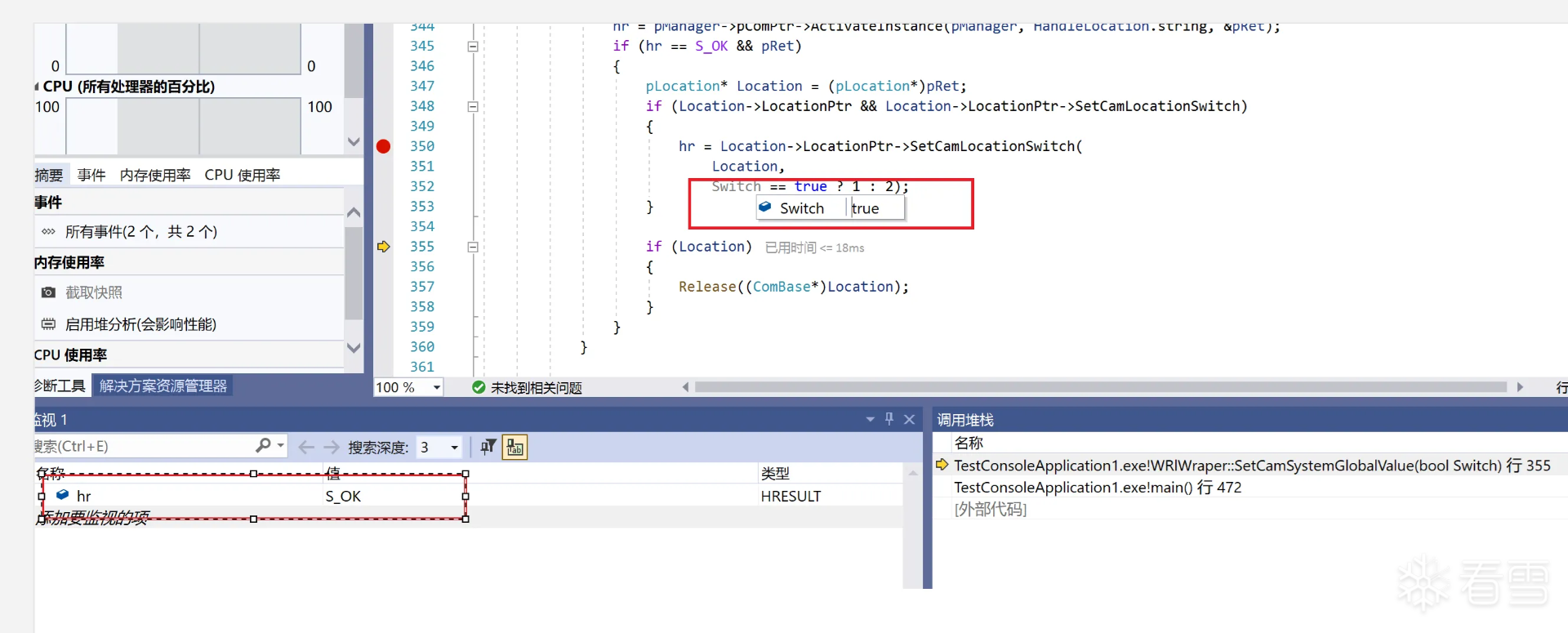Image resolution: width=1568 pixels, height=633 pixels.
Task: Click 启用堆分析(会影响性能) option
Action: coord(141,324)
